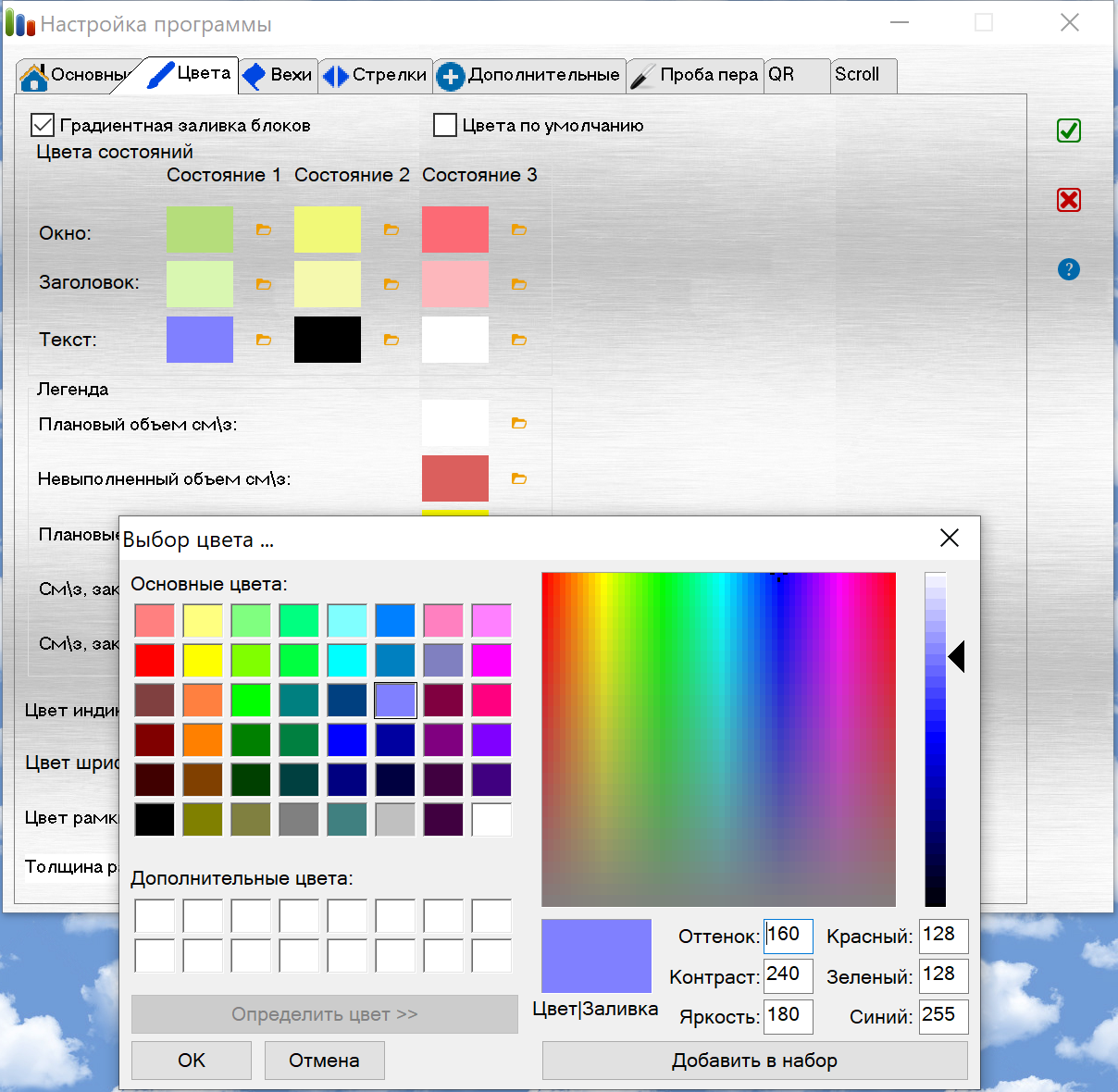Close the Выбор цвета dialog

tap(949, 539)
